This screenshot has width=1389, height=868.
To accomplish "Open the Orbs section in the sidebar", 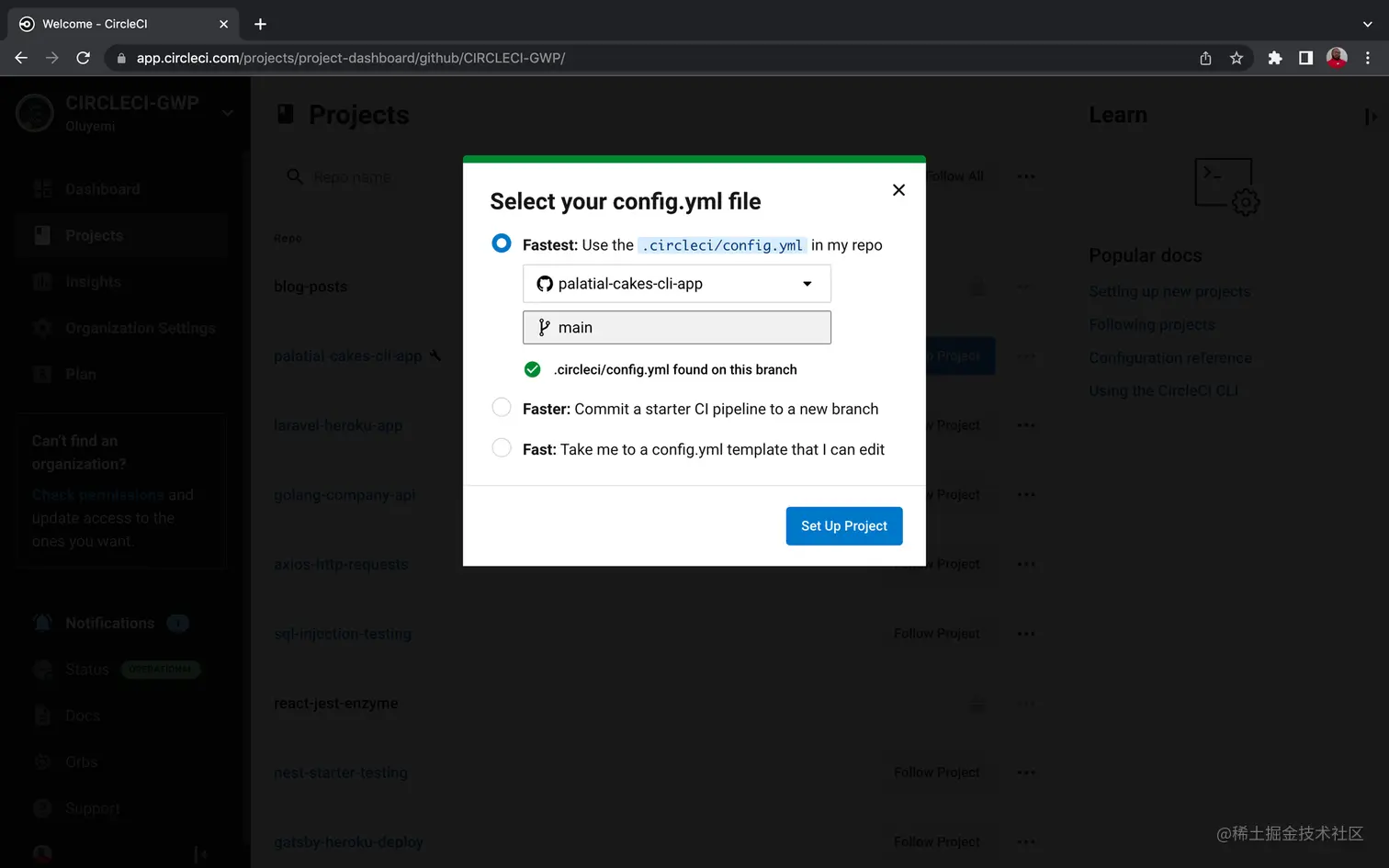I will (81, 761).
